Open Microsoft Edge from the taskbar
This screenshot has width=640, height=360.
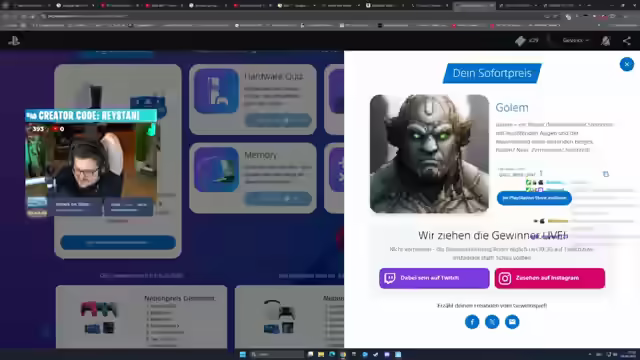[332, 354]
